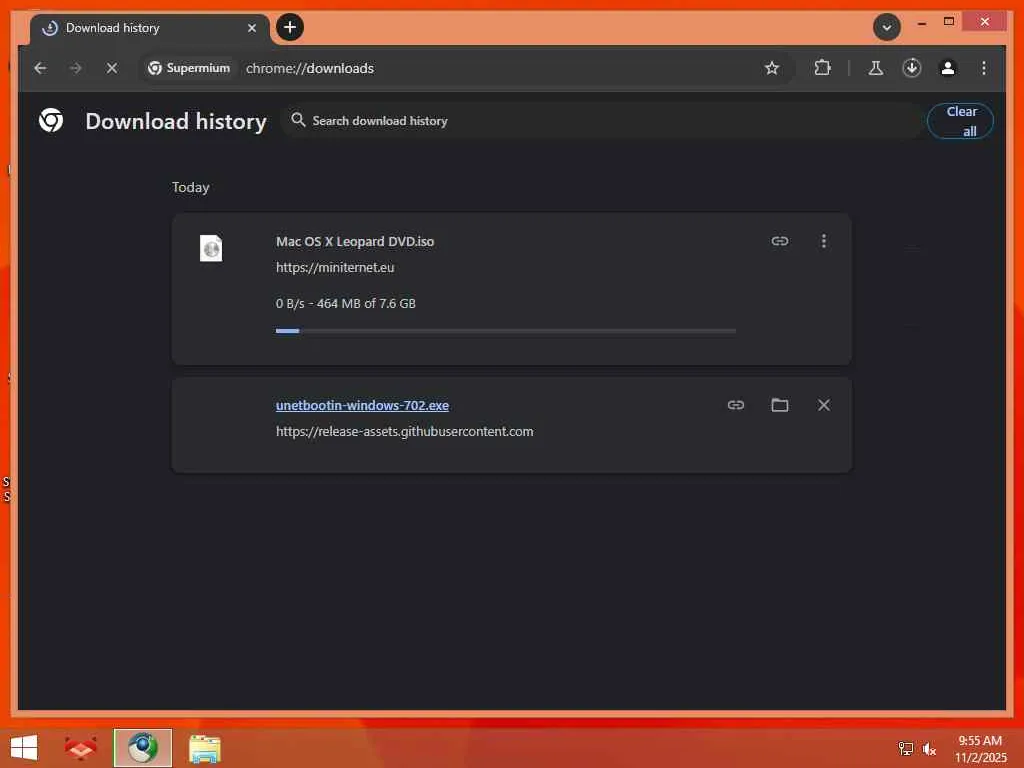Open the Extensions puzzle icon
The width and height of the screenshot is (1024, 768).
click(x=822, y=68)
